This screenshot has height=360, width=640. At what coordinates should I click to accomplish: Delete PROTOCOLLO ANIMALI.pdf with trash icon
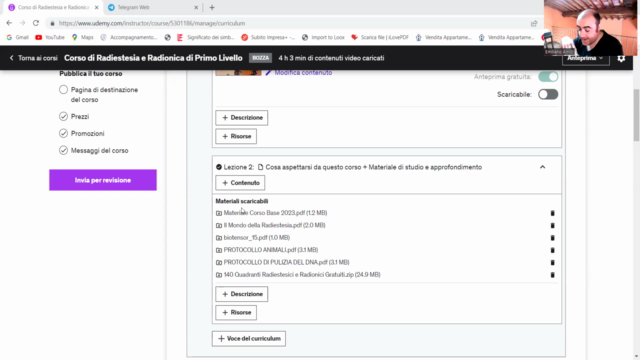[x=552, y=250]
